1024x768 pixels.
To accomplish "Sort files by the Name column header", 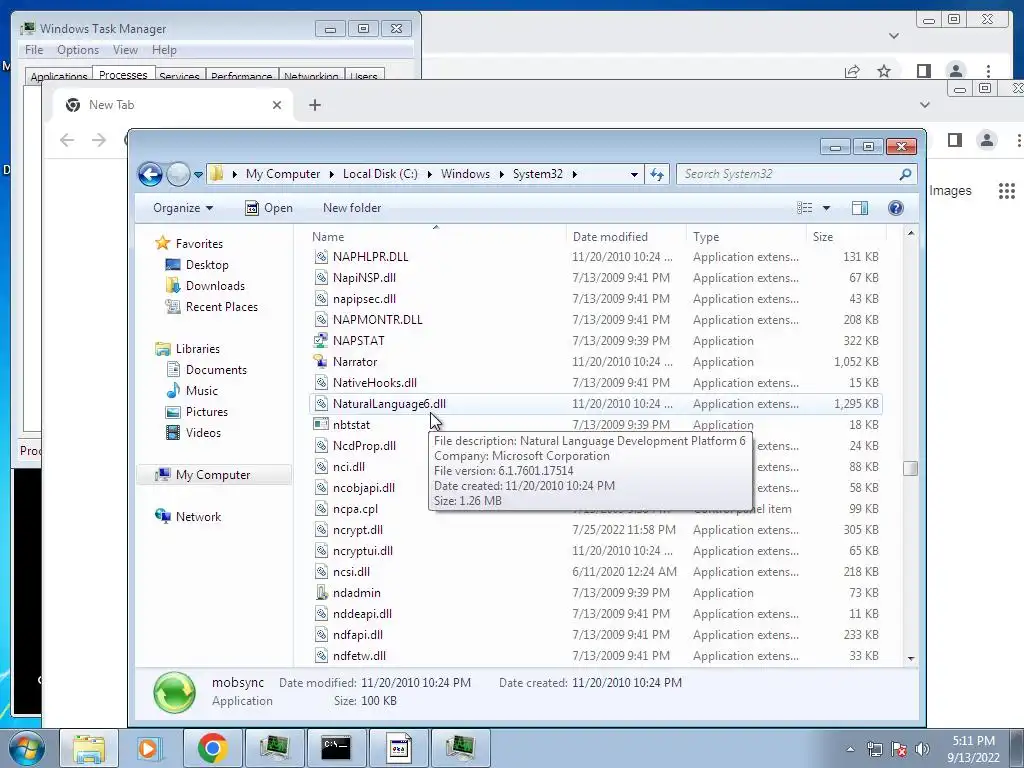I will (328, 236).
